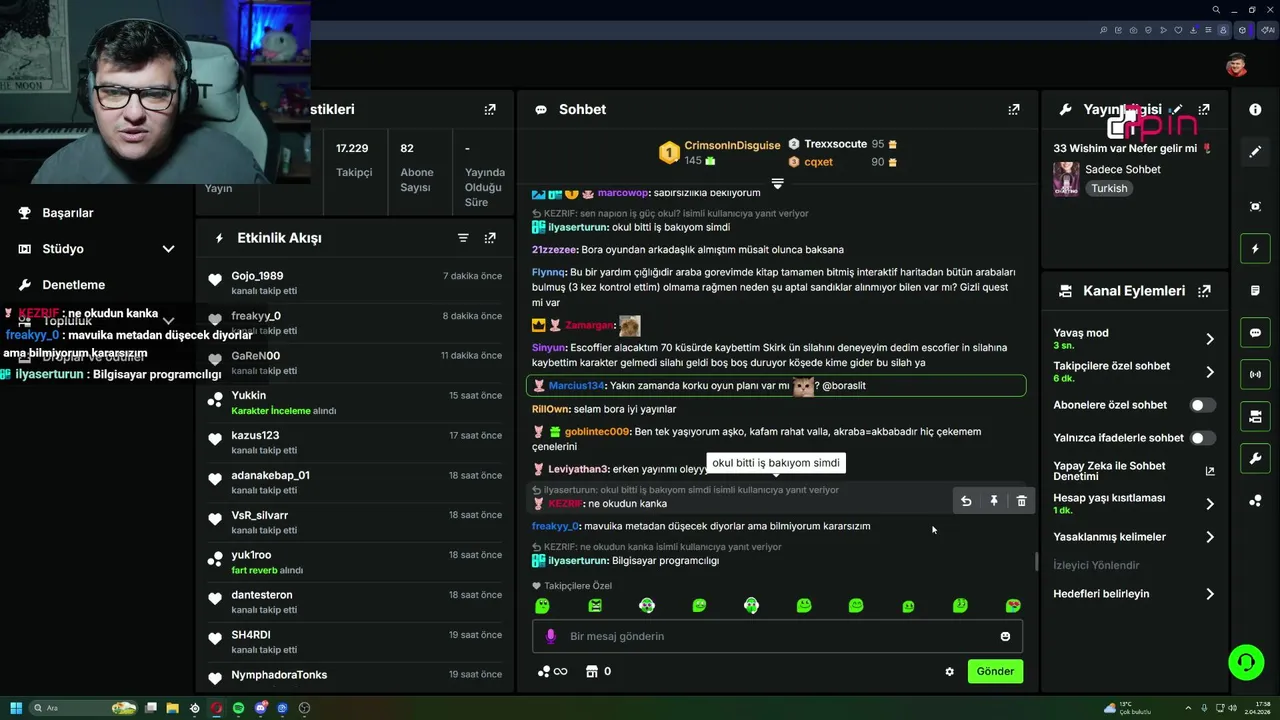The width and height of the screenshot is (1280, 720).
Task: Click the Yukkin Karakter İnceleme activity
Action: tap(355, 403)
